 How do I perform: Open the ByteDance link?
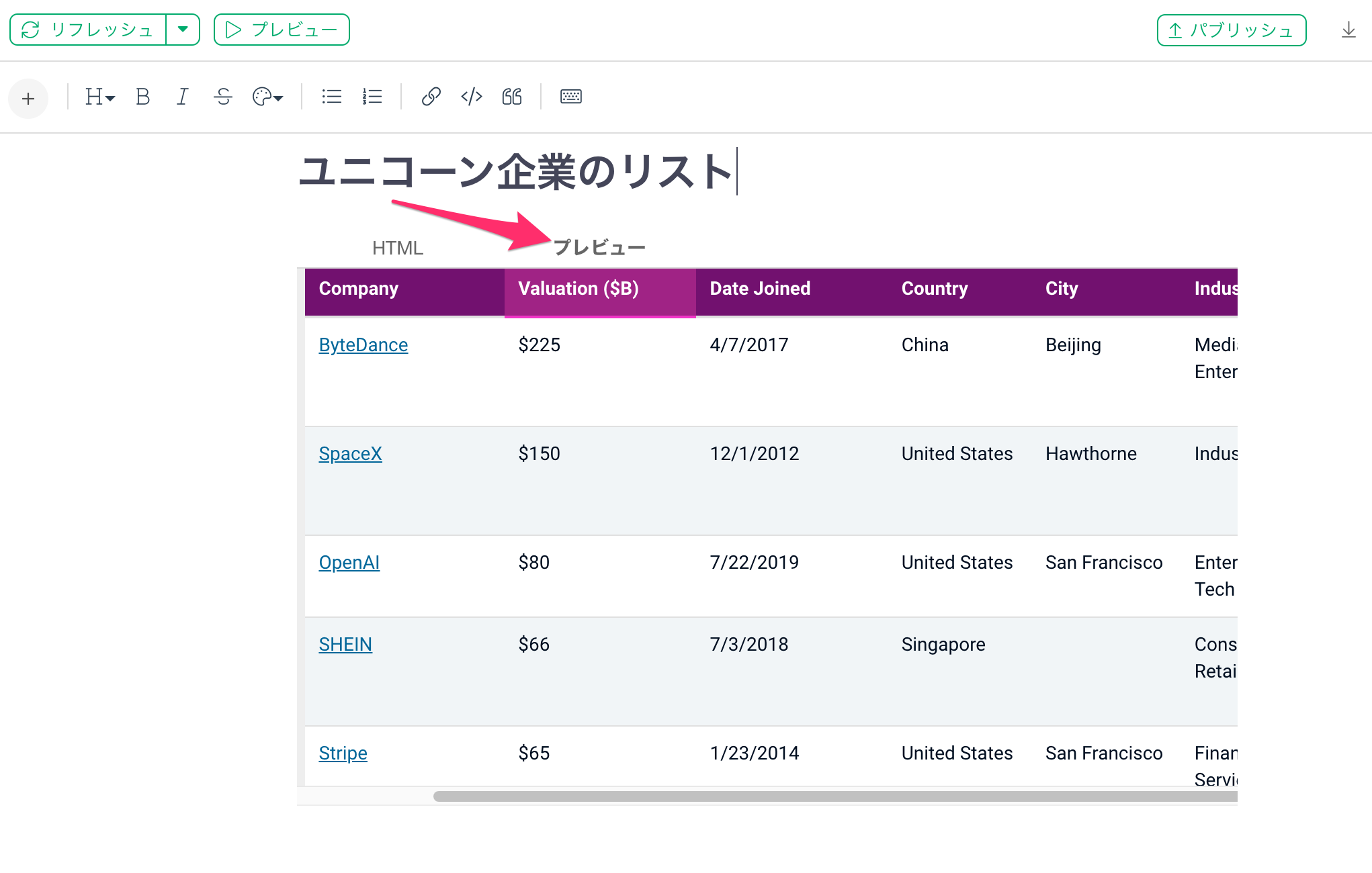pyautogui.click(x=363, y=344)
